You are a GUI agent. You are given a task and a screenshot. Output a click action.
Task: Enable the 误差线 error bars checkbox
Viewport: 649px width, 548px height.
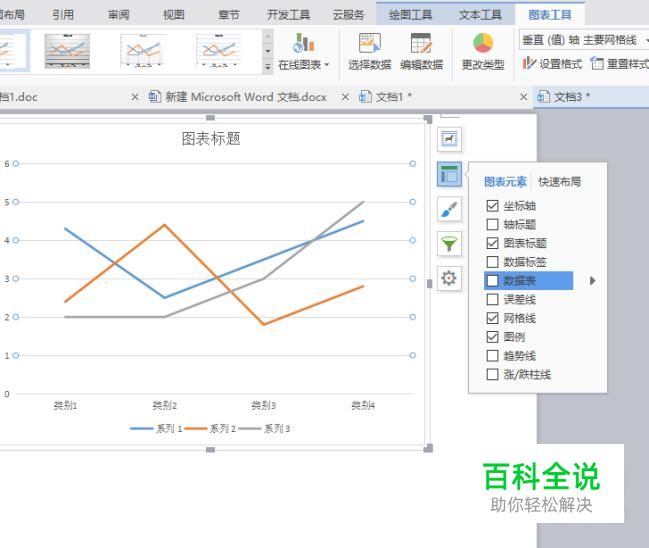pyautogui.click(x=492, y=299)
